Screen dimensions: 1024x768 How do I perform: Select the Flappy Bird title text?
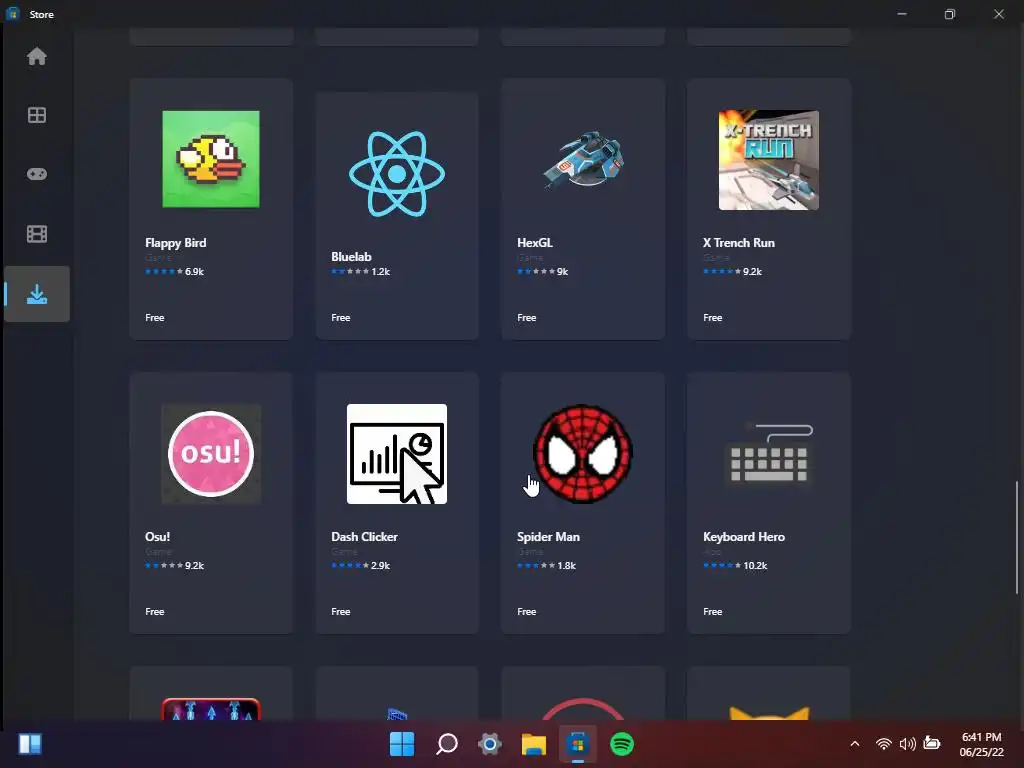tap(176, 243)
